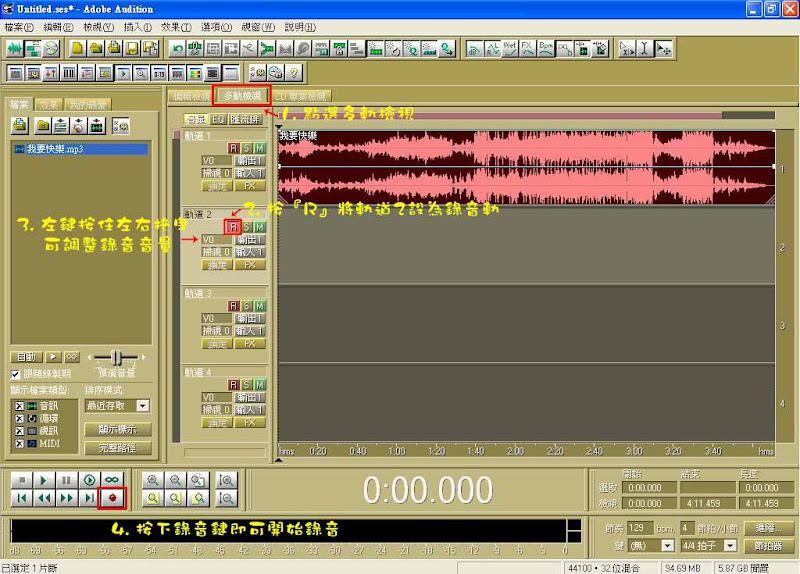The image size is (800, 574).
Task: Click the fast forward transport button
Action: 66,497
